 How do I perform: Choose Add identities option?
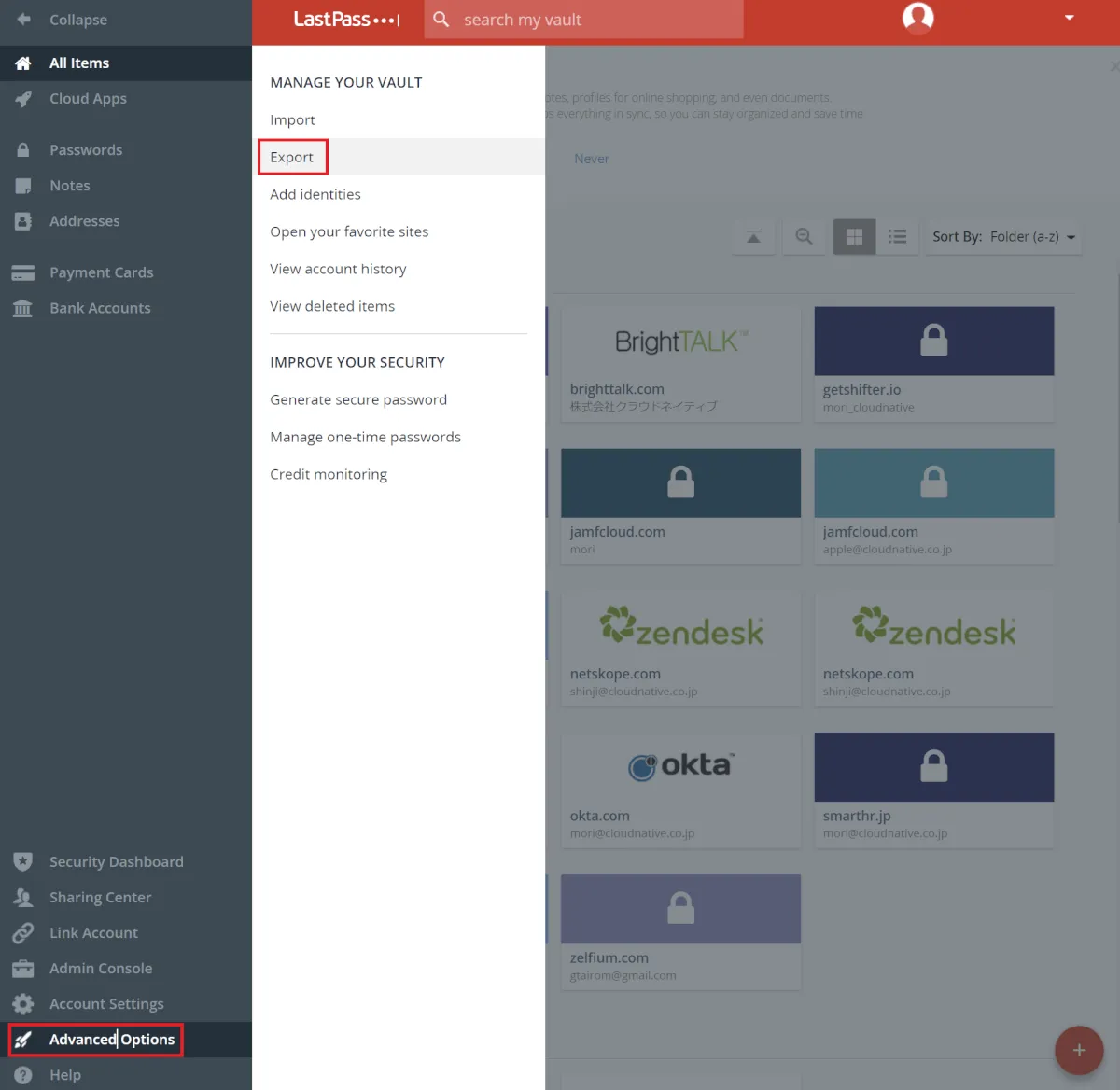[315, 195]
